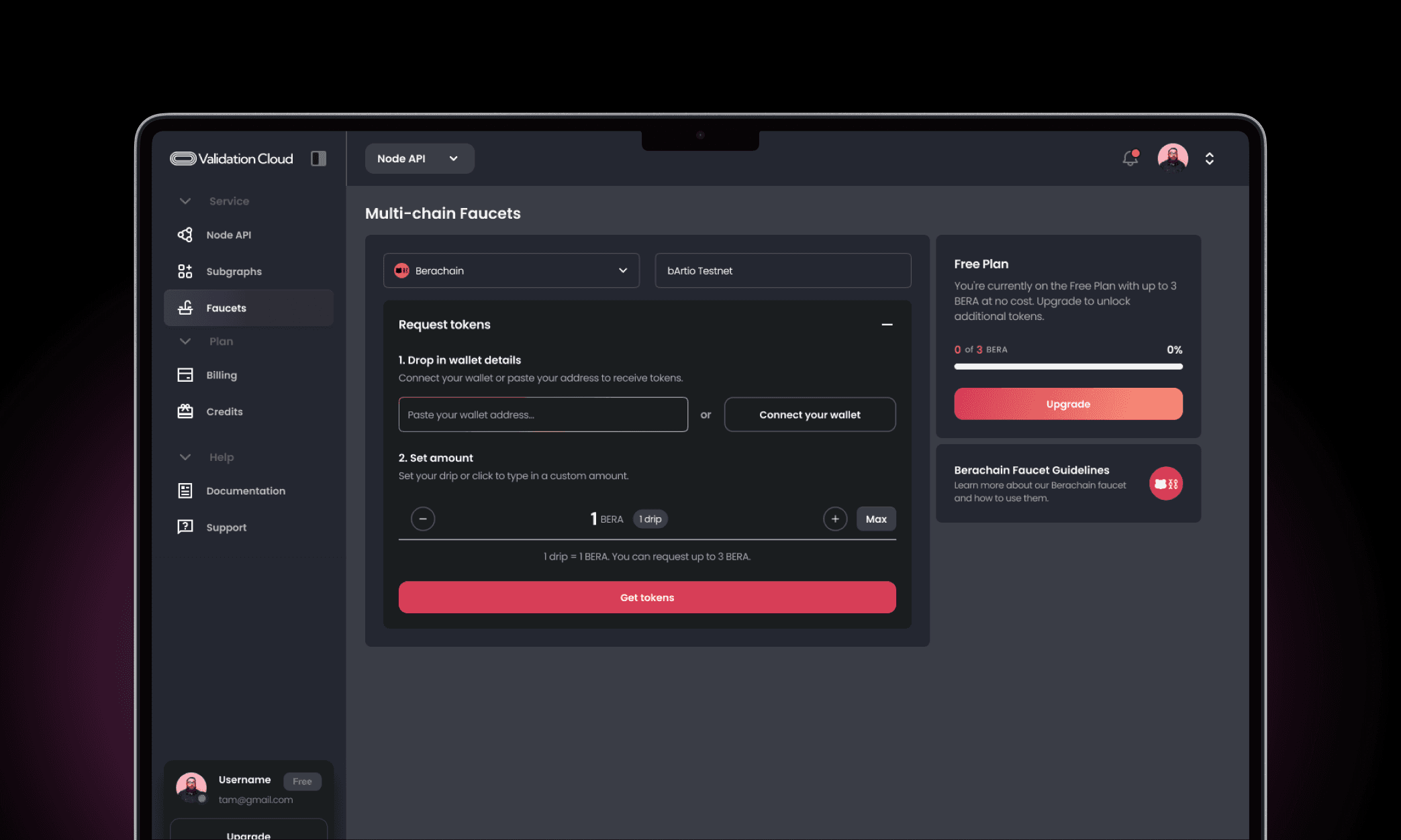This screenshot has height=840, width=1401.
Task: Click the Get tokens button
Action: click(646, 597)
